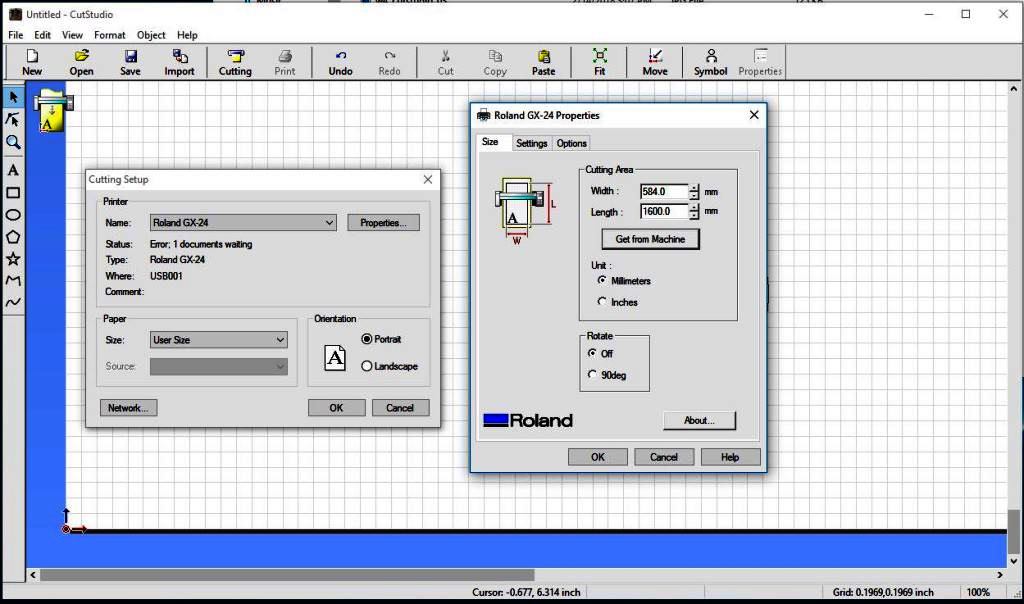
Task: Increase Width with the up stepper arrow
Action: (x=694, y=188)
